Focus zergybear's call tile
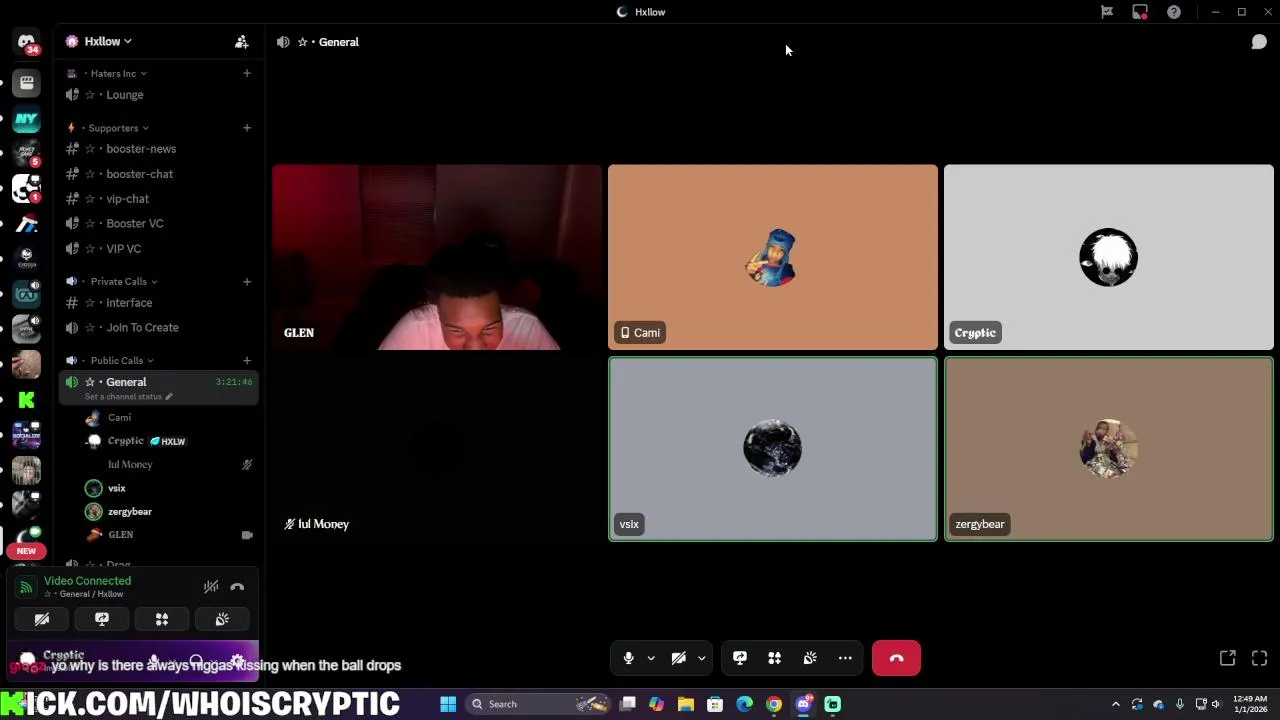 [x=1109, y=449]
